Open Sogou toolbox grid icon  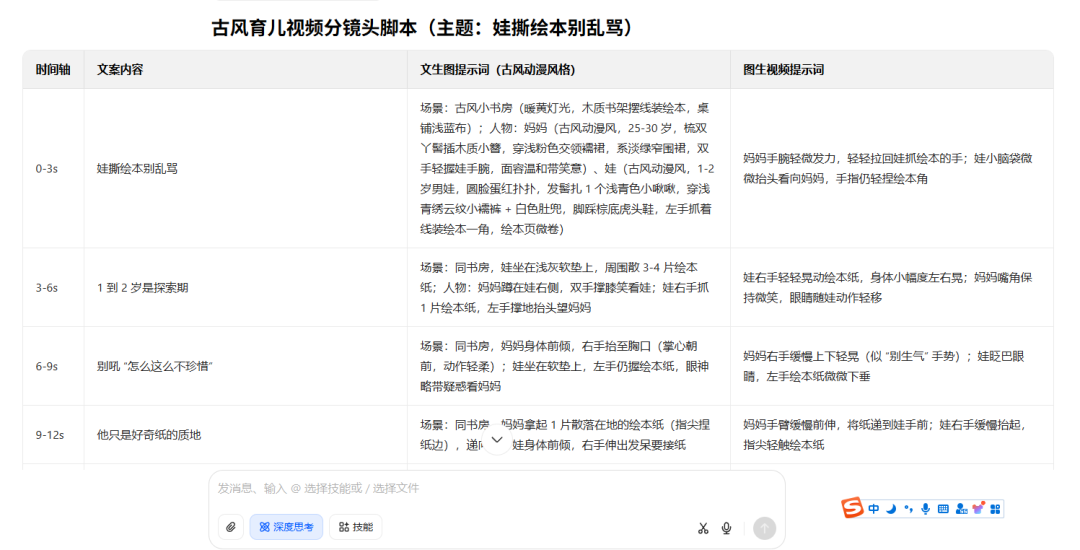coord(995,509)
